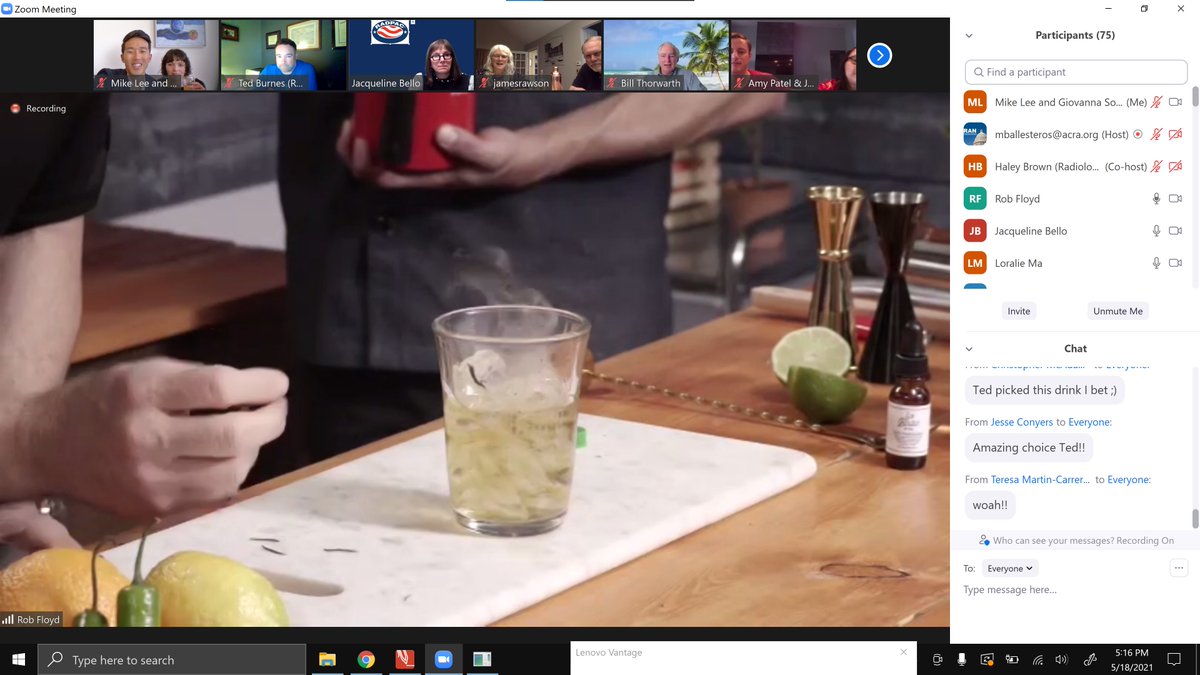The image size is (1200, 675).
Task: Click sender name 'Teresa Martin-Carrer...' in chat
Action: pos(1041,480)
